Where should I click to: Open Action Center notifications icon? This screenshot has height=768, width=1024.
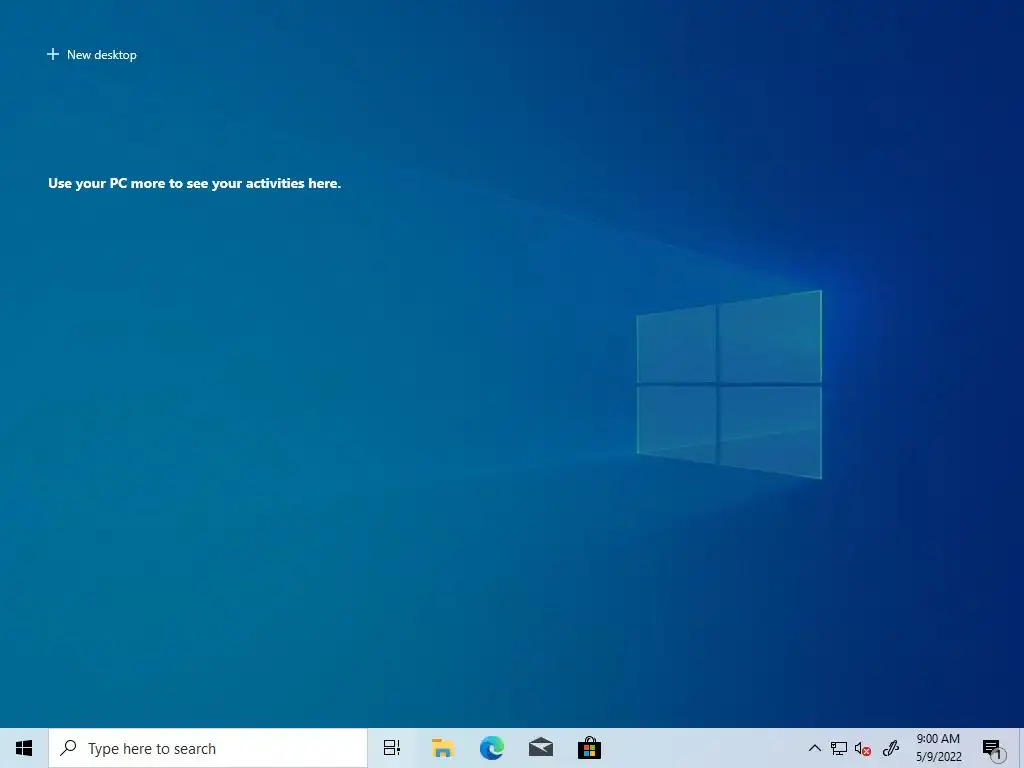pos(993,749)
